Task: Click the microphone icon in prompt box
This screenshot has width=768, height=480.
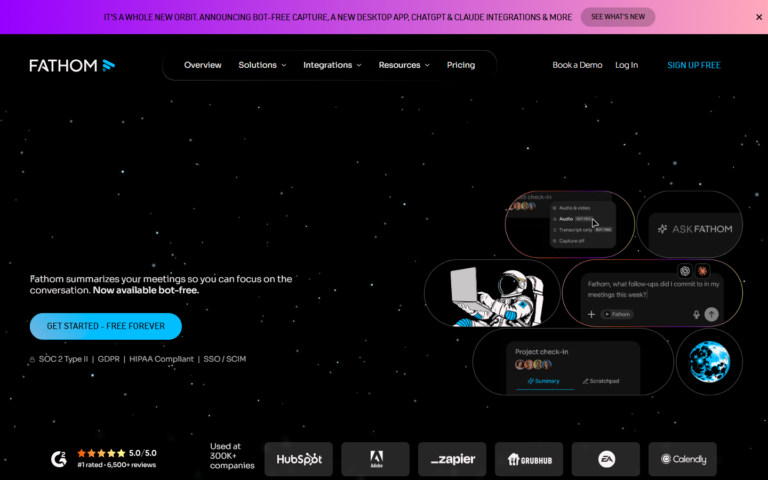Action: [x=696, y=314]
